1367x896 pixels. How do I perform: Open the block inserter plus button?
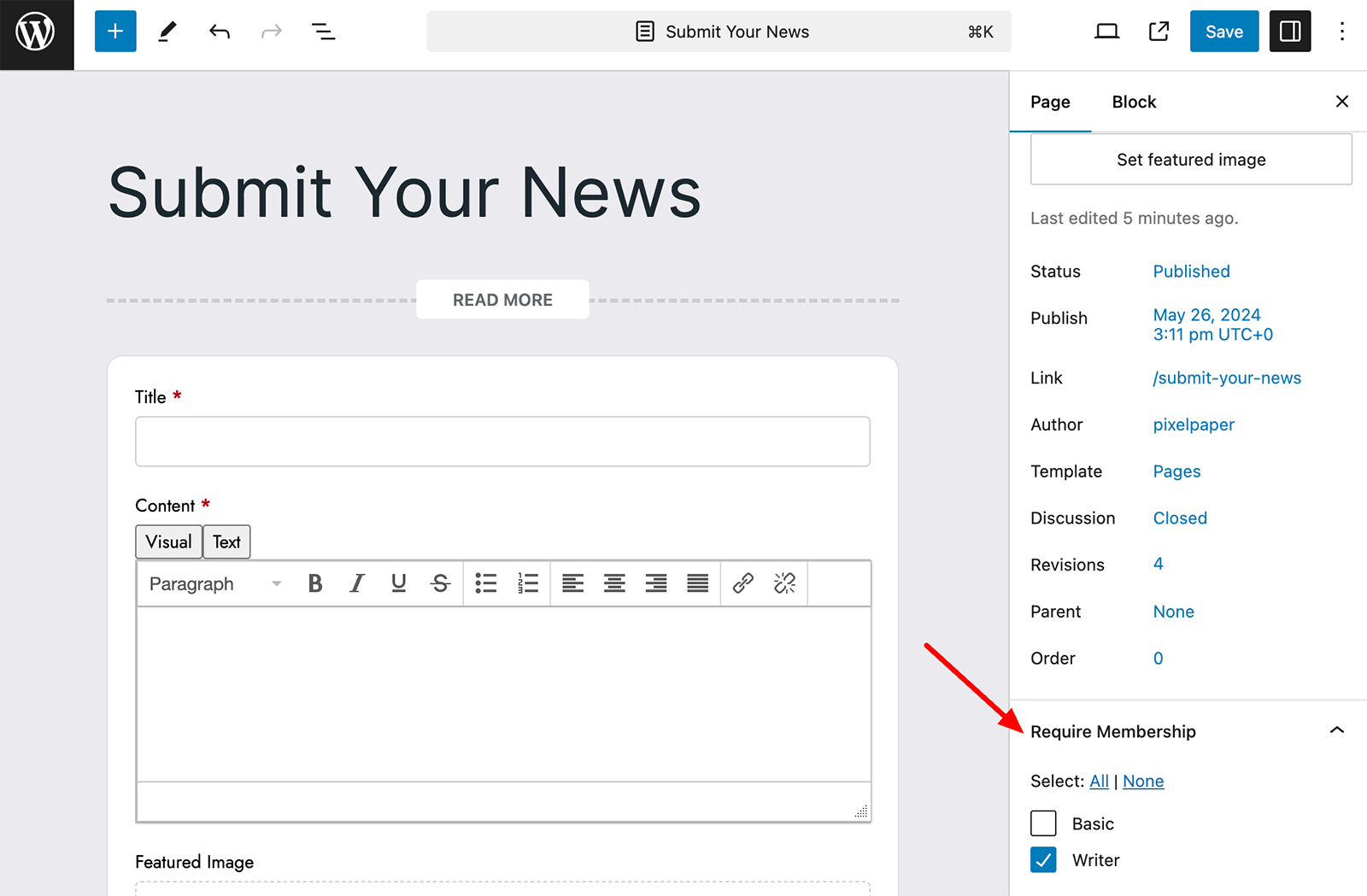tap(115, 32)
